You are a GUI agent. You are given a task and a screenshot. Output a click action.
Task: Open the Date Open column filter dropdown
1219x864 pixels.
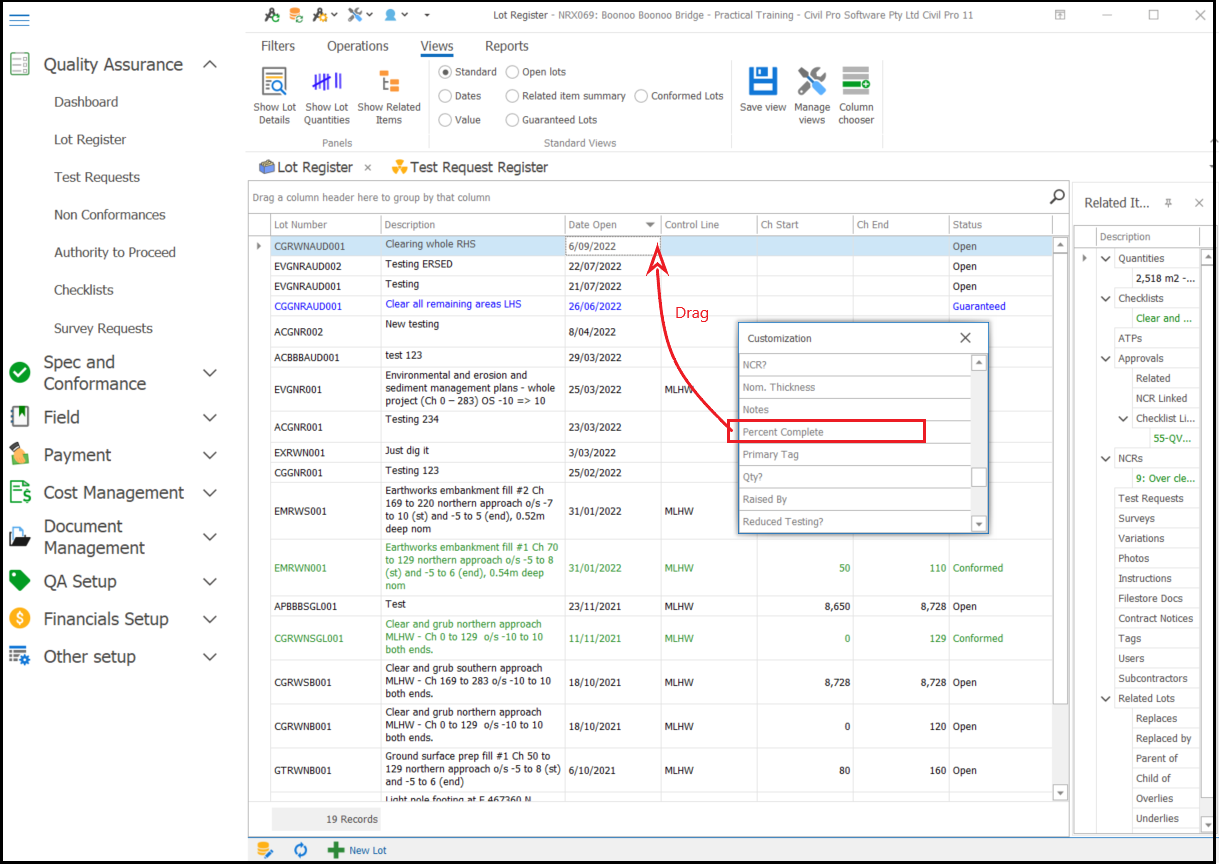(650, 225)
